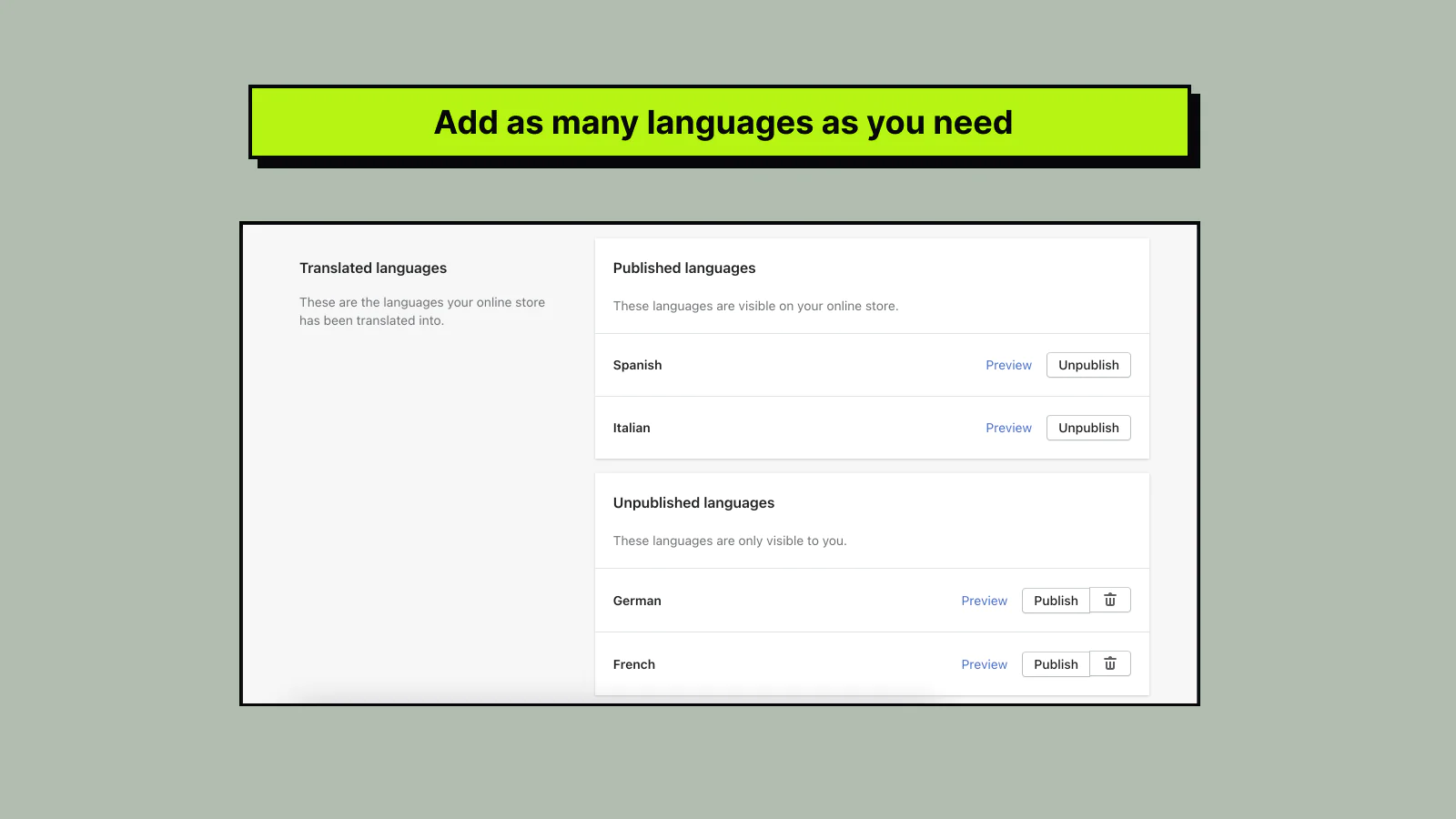Click the French language label
This screenshot has width=1456, height=819.
coord(634,664)
